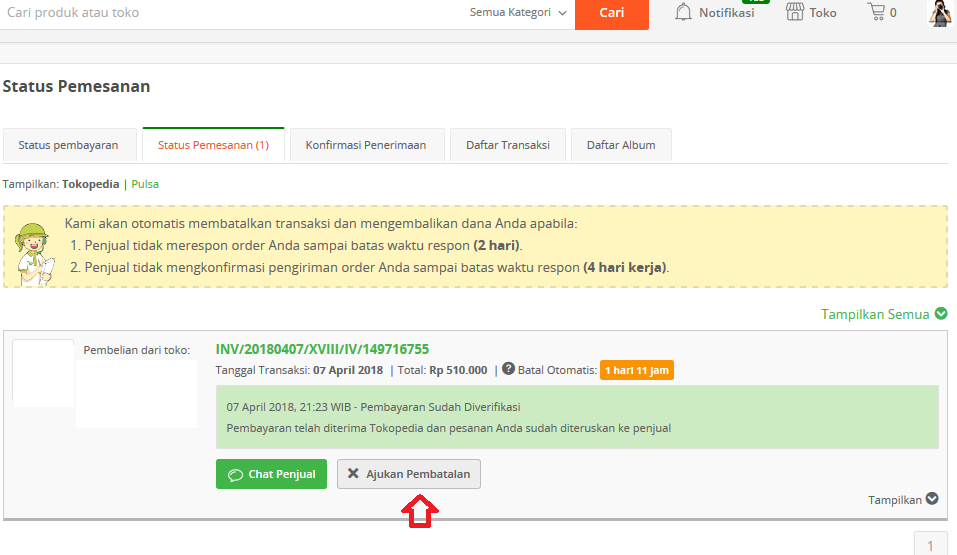
Task: Click the Status Pemesanan page heading
Action: pyautogui.click(x=76, y=86)
